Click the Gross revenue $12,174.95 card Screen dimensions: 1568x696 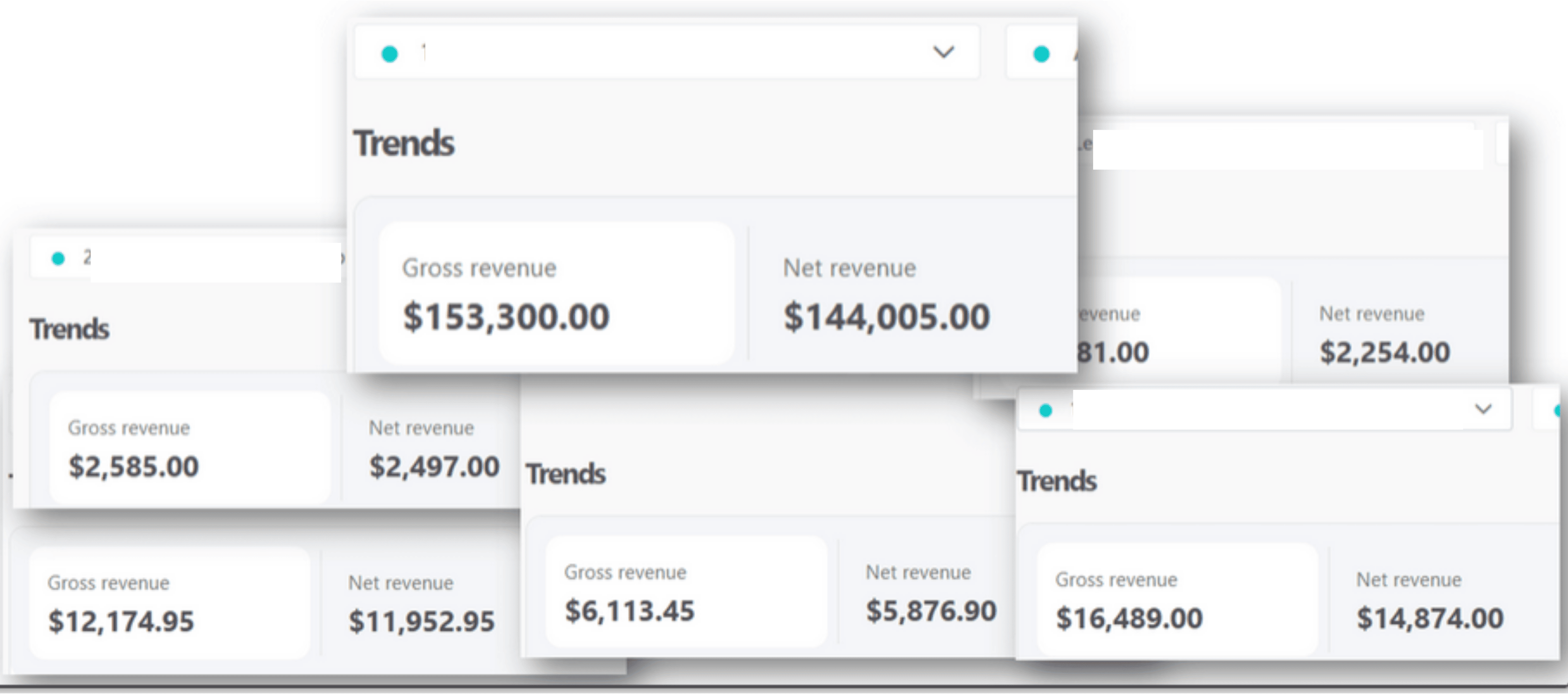[169, 603]
